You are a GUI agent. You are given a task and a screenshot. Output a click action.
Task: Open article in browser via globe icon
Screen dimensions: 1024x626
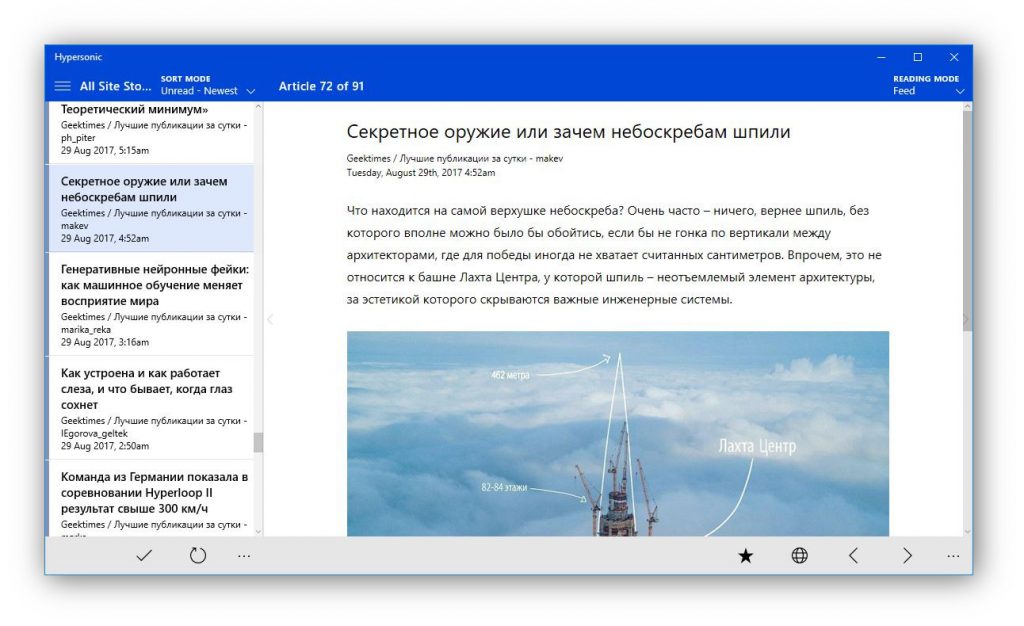pyautogui.click(x=798, y=554)
